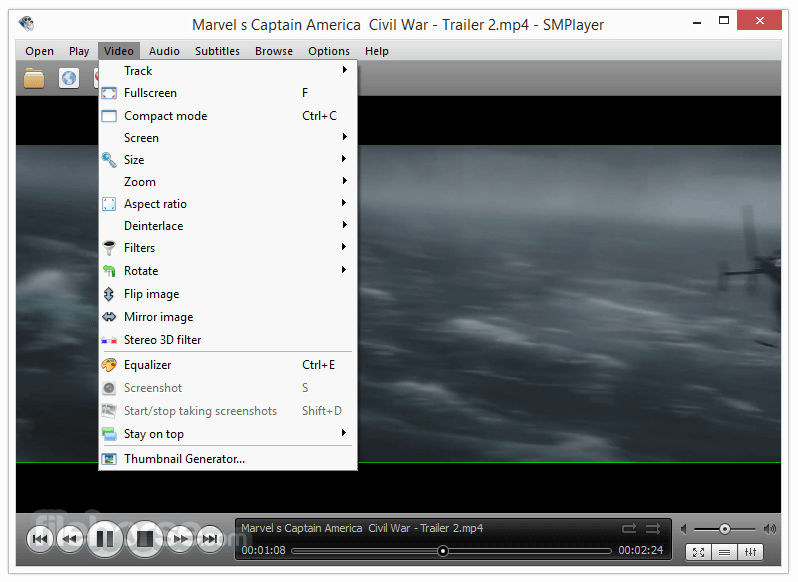
Task: Open equalizer with the sliders button
Action: tap(751, 552)
